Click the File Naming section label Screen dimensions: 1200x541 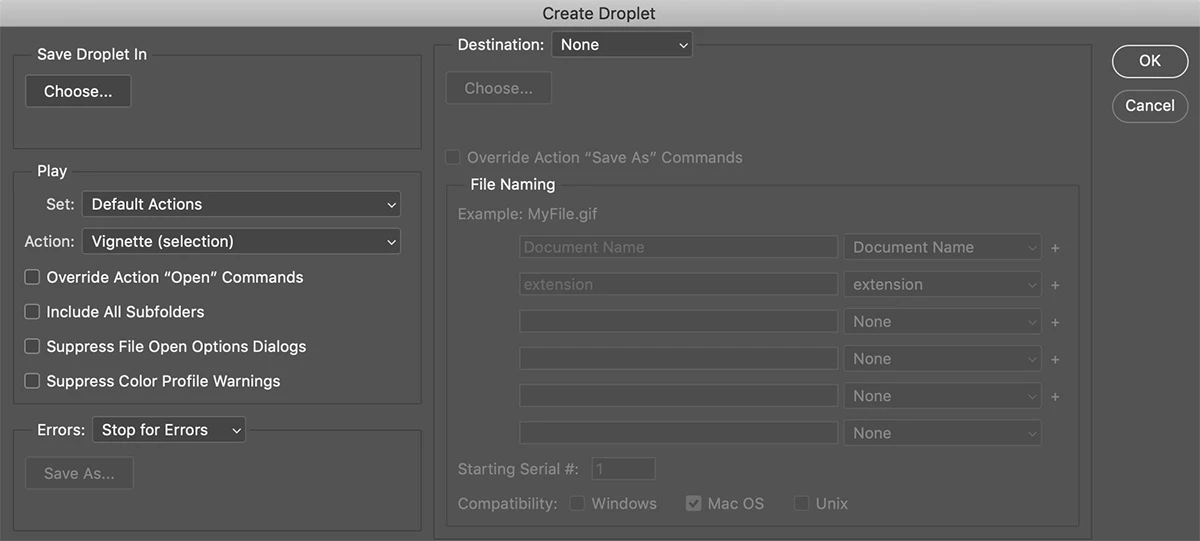(x=512, y=184)
